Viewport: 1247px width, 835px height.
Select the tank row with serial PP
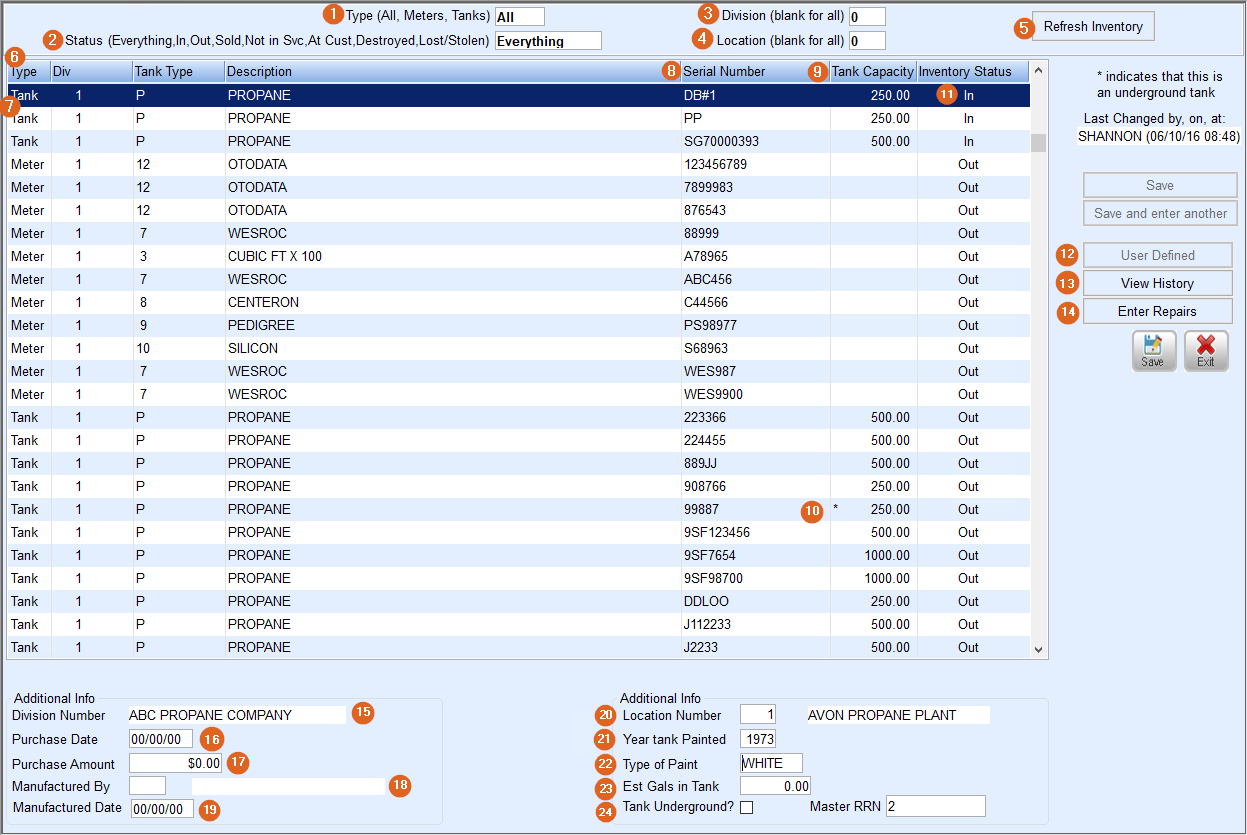pos(519,118)
